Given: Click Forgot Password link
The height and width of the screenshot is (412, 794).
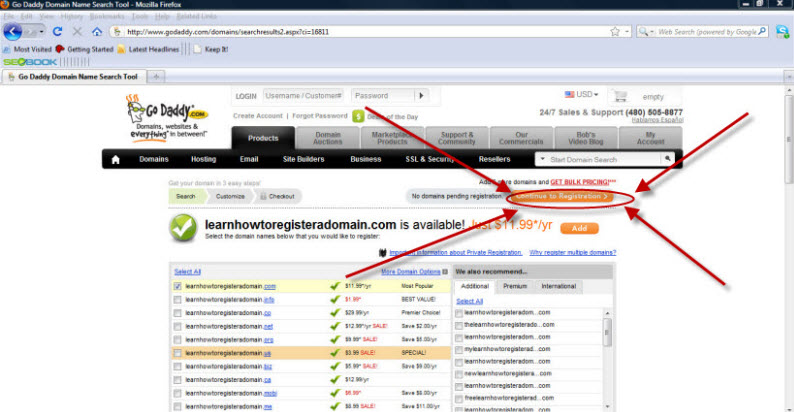Looking at the screenshot, I should (x=320, y=116).
